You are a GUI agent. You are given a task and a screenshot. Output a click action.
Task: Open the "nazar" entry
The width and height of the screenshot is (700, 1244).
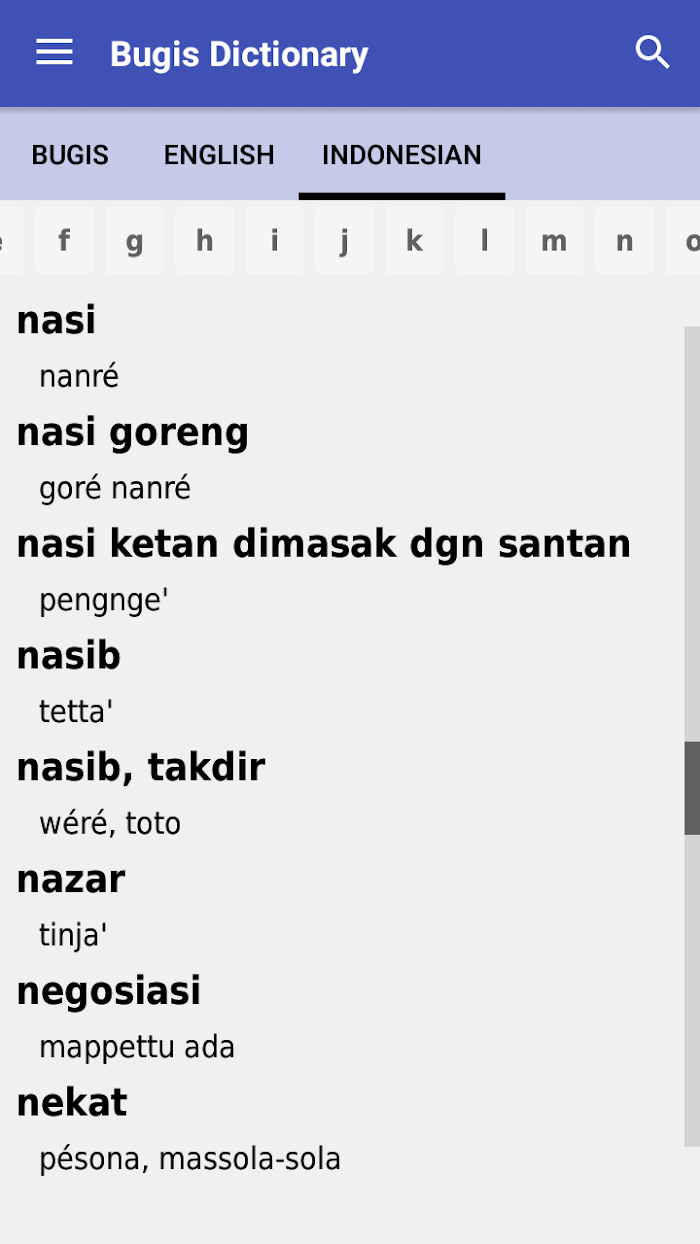click(71, 881)
